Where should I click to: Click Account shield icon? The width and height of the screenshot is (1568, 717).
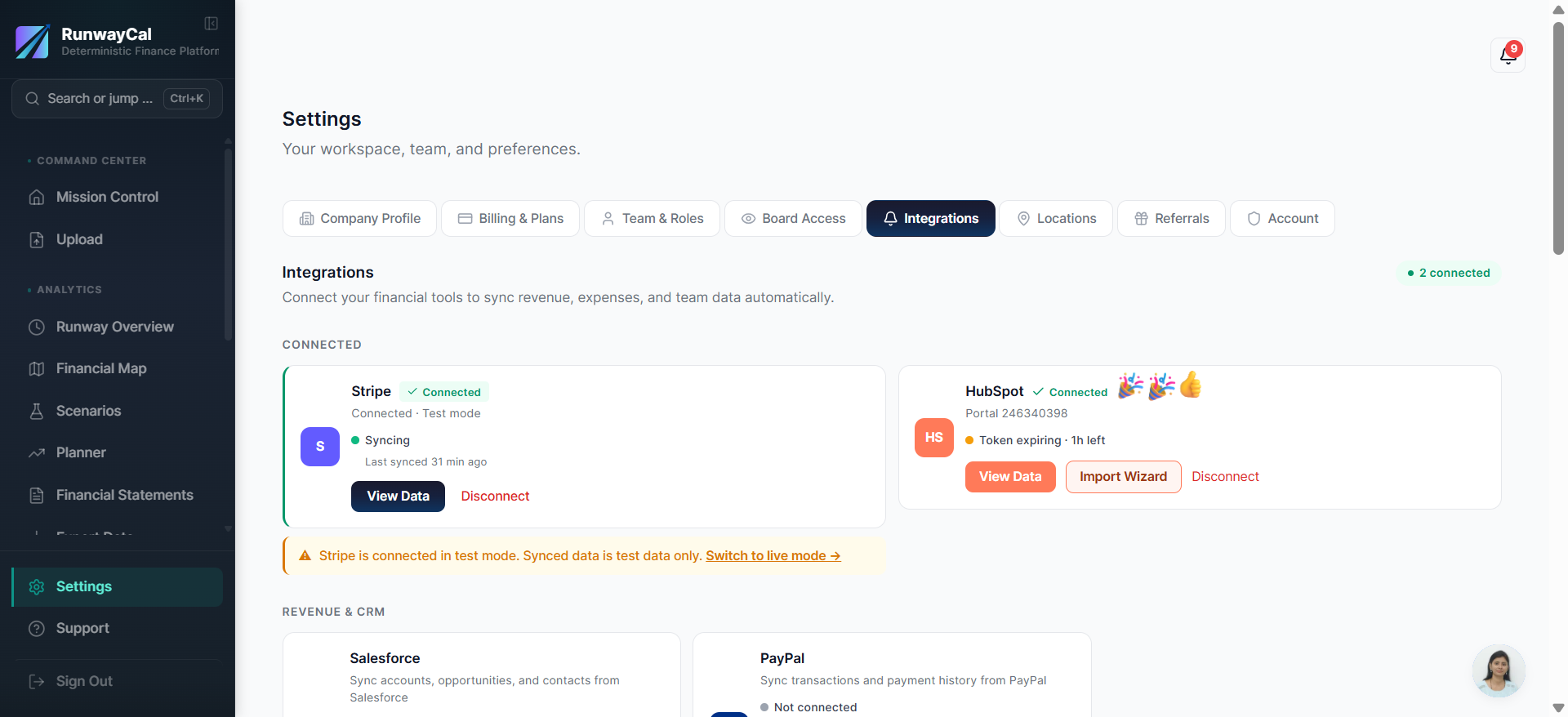point(1254,219)
